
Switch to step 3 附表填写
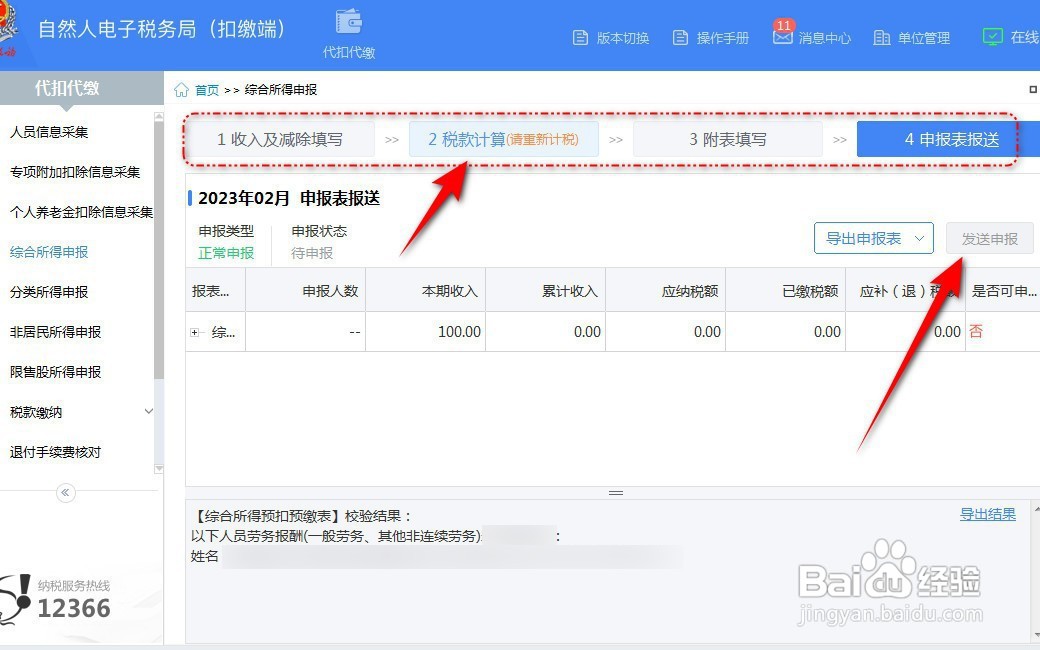(727, 138)
